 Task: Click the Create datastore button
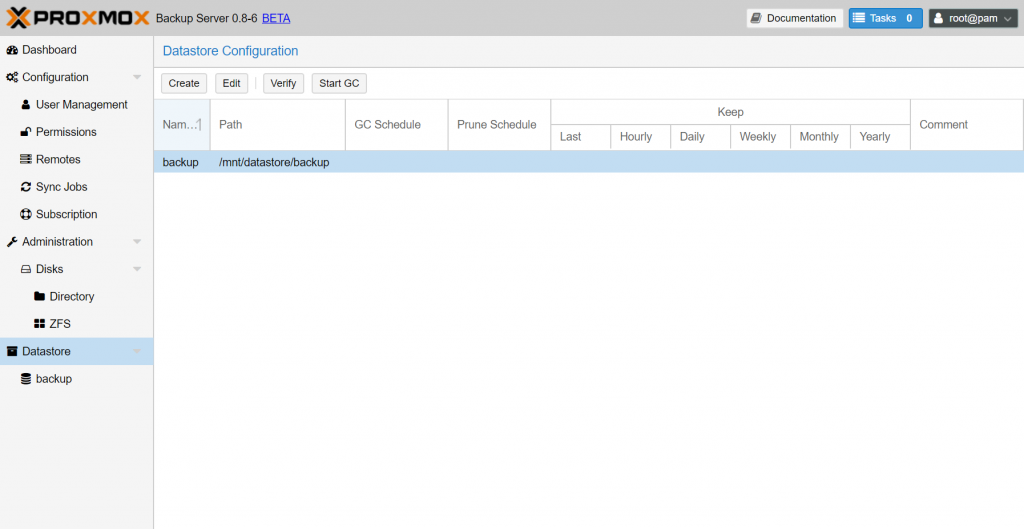coord(184,84)
